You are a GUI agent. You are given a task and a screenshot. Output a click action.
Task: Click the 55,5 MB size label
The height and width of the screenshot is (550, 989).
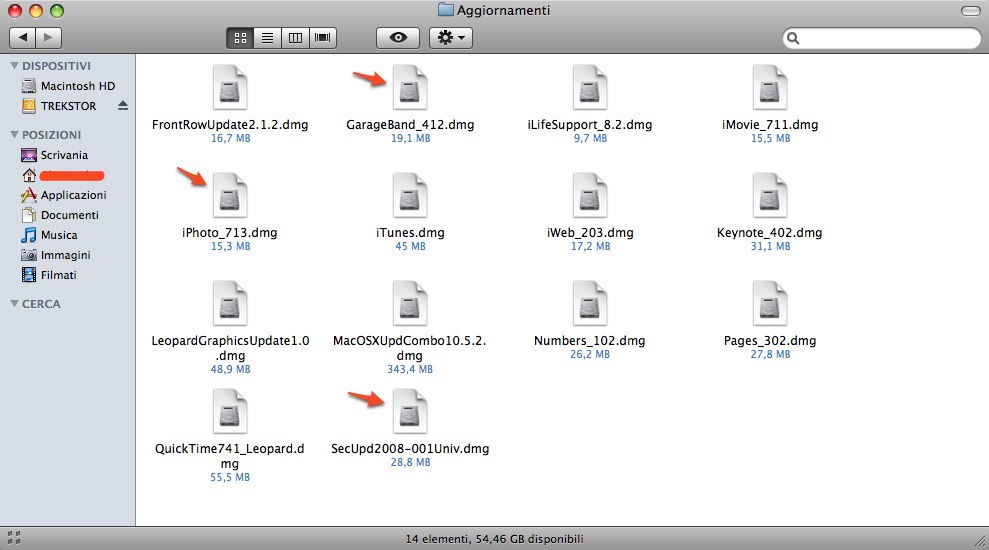pyautogui.click(x=230, y=477)
